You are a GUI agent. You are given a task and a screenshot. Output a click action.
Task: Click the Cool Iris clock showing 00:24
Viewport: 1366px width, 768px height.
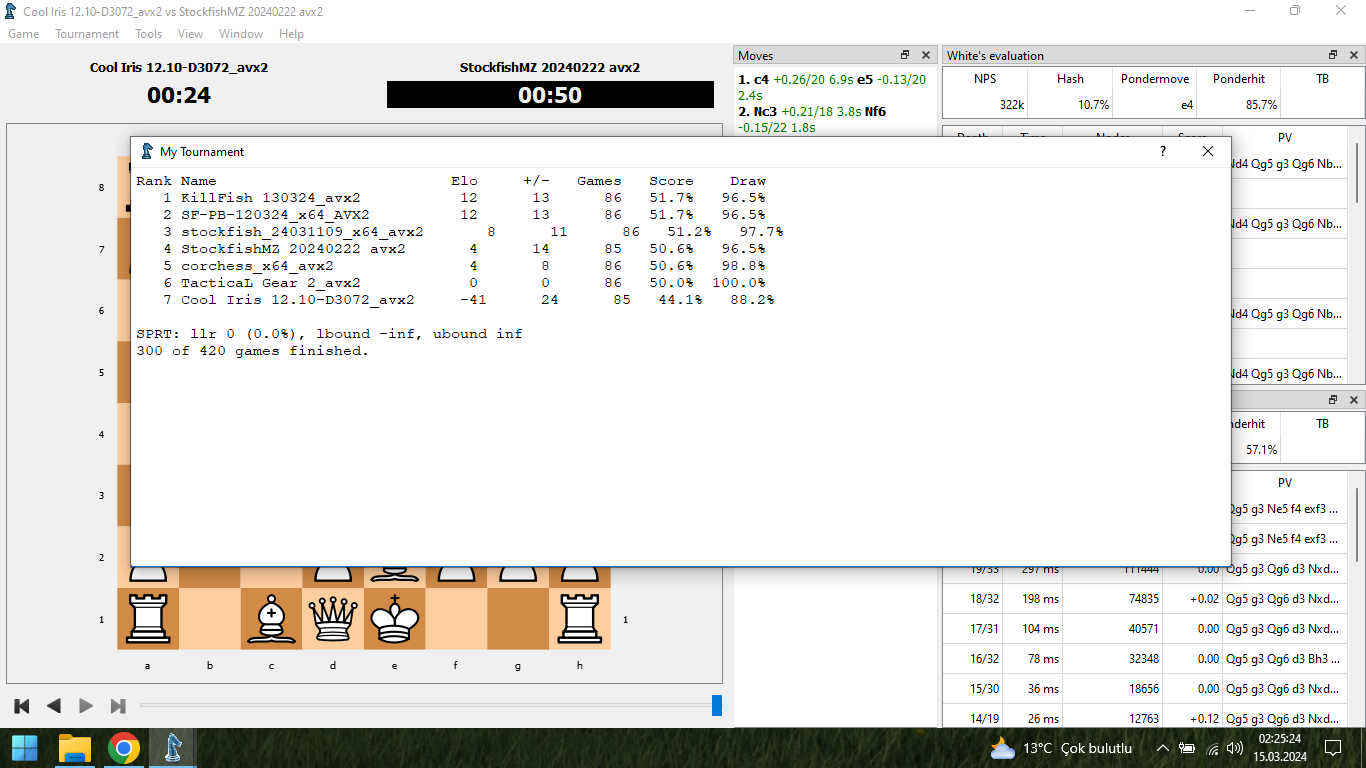click(179, 95)
